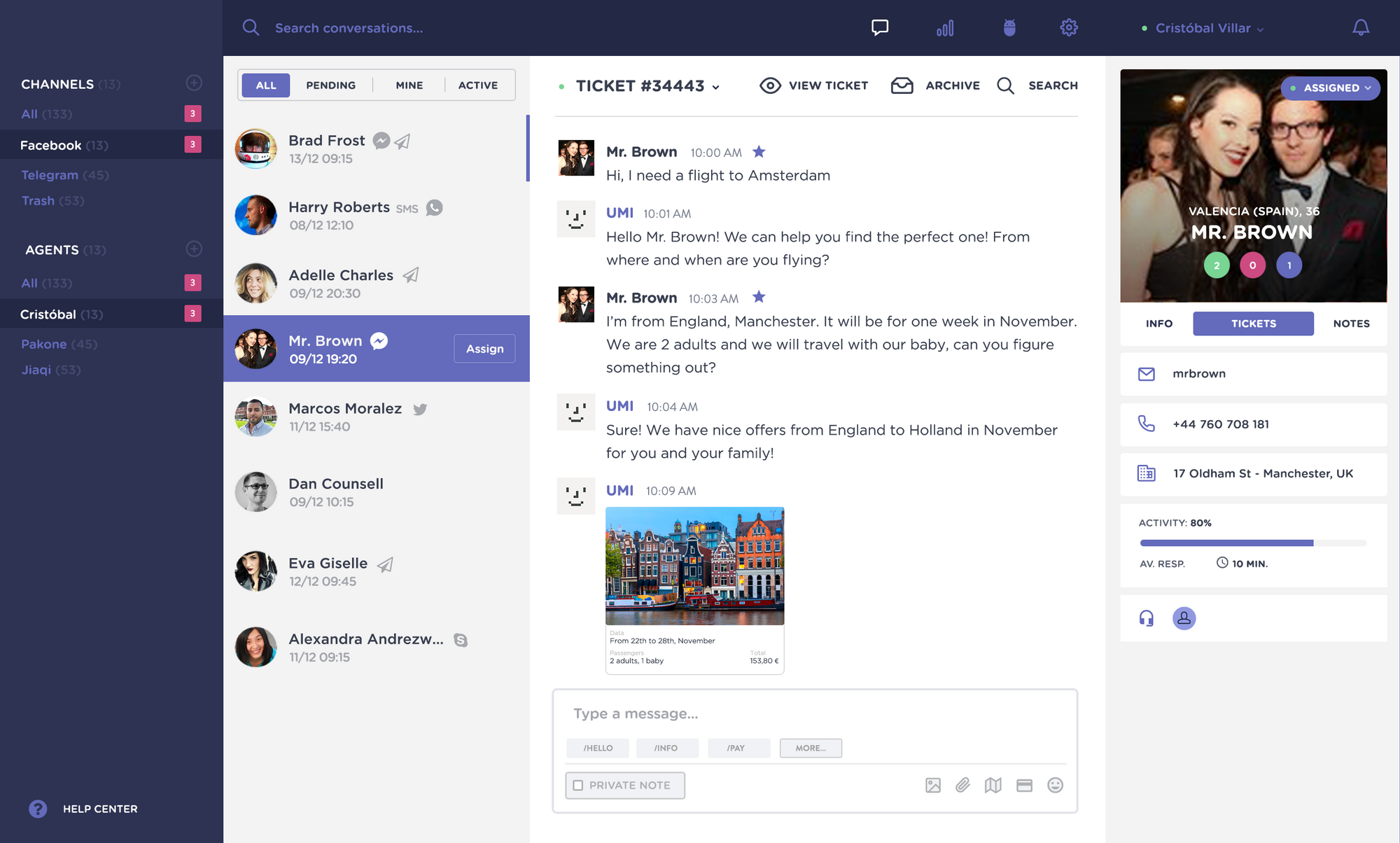This screenshot has width=1400, height=843.
Task: Click the credit card payment icon
Action: coord(1024,785)
